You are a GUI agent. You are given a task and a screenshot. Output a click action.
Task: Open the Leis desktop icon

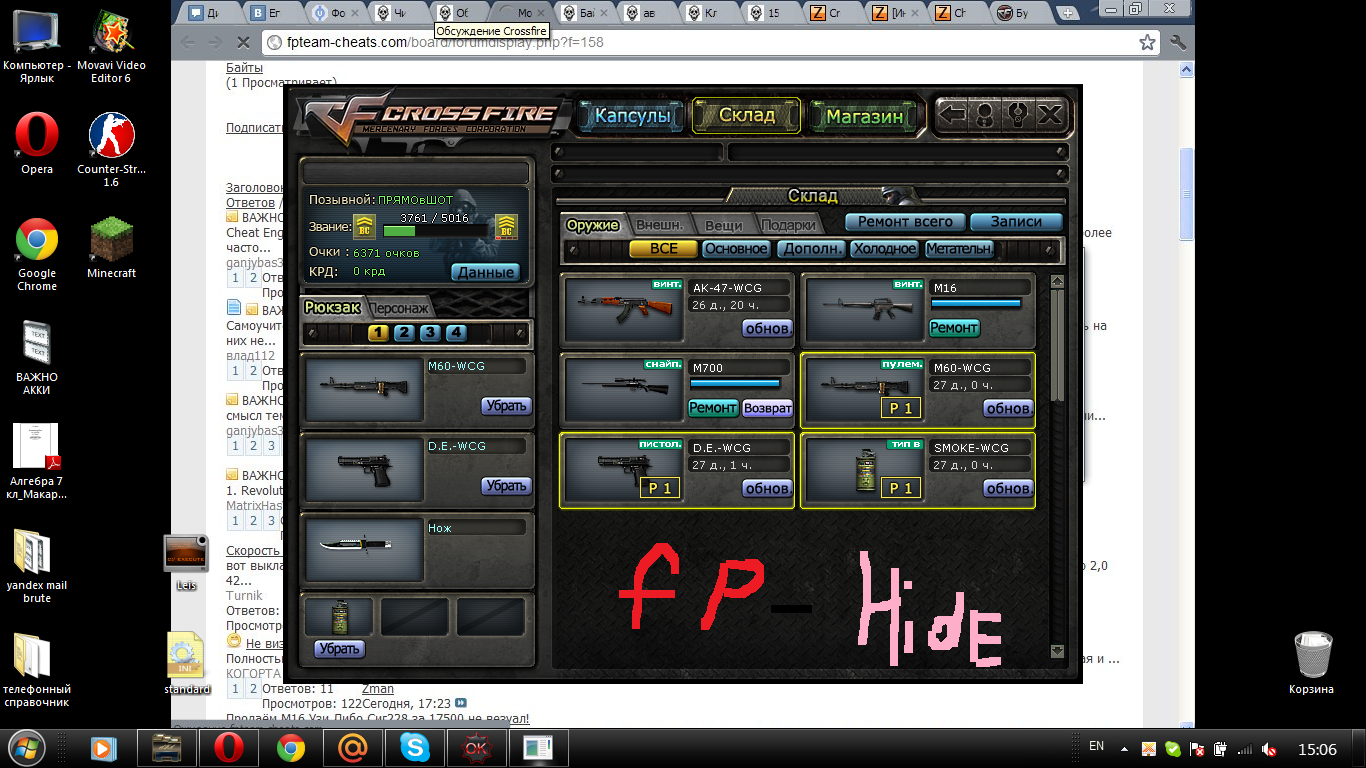[186, 562]
